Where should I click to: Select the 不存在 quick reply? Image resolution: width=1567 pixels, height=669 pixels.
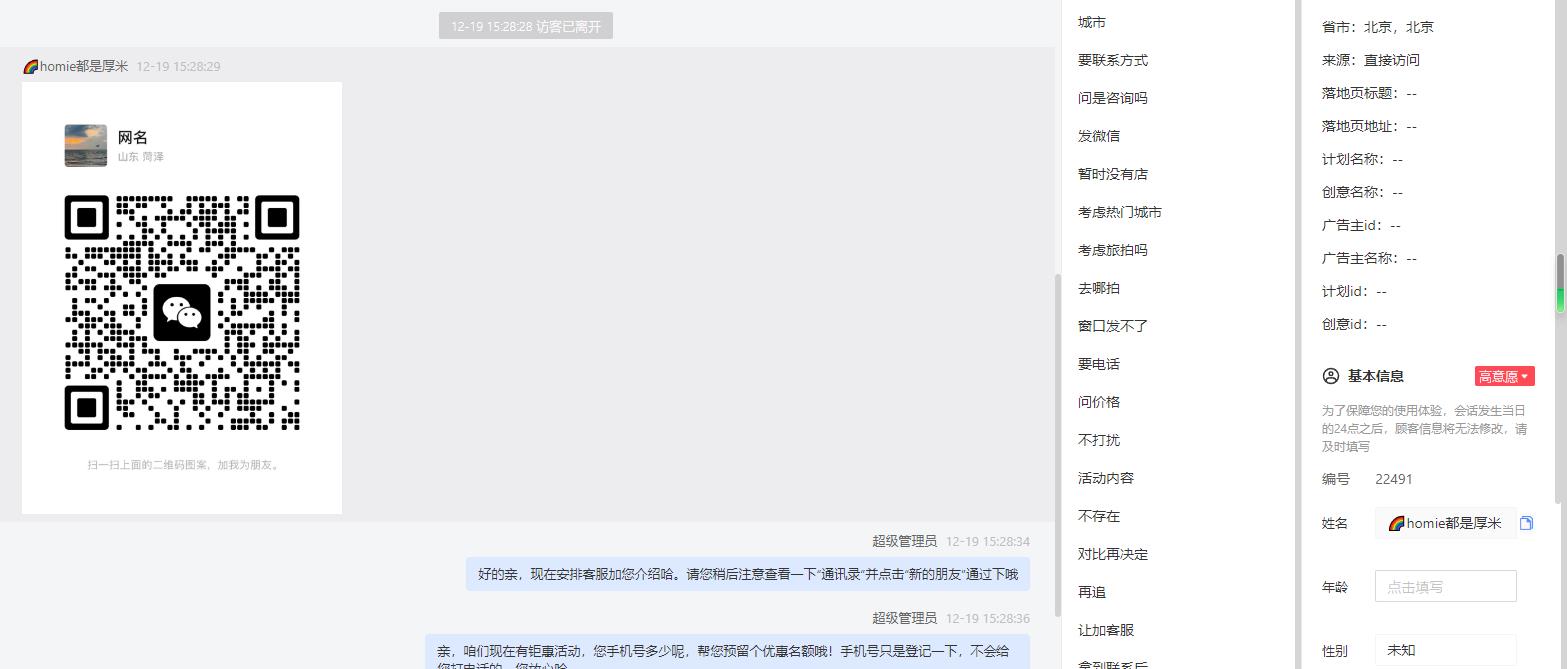1099,516
